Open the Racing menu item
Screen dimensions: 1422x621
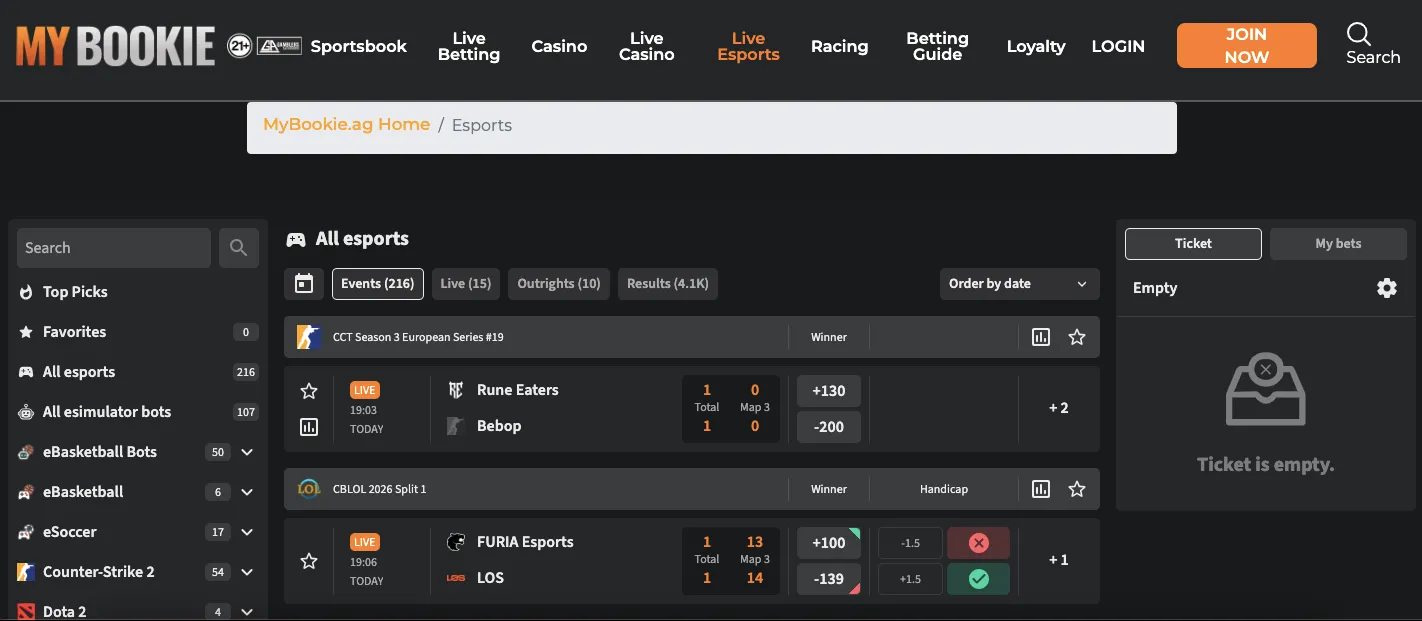(x=840, y=46)
